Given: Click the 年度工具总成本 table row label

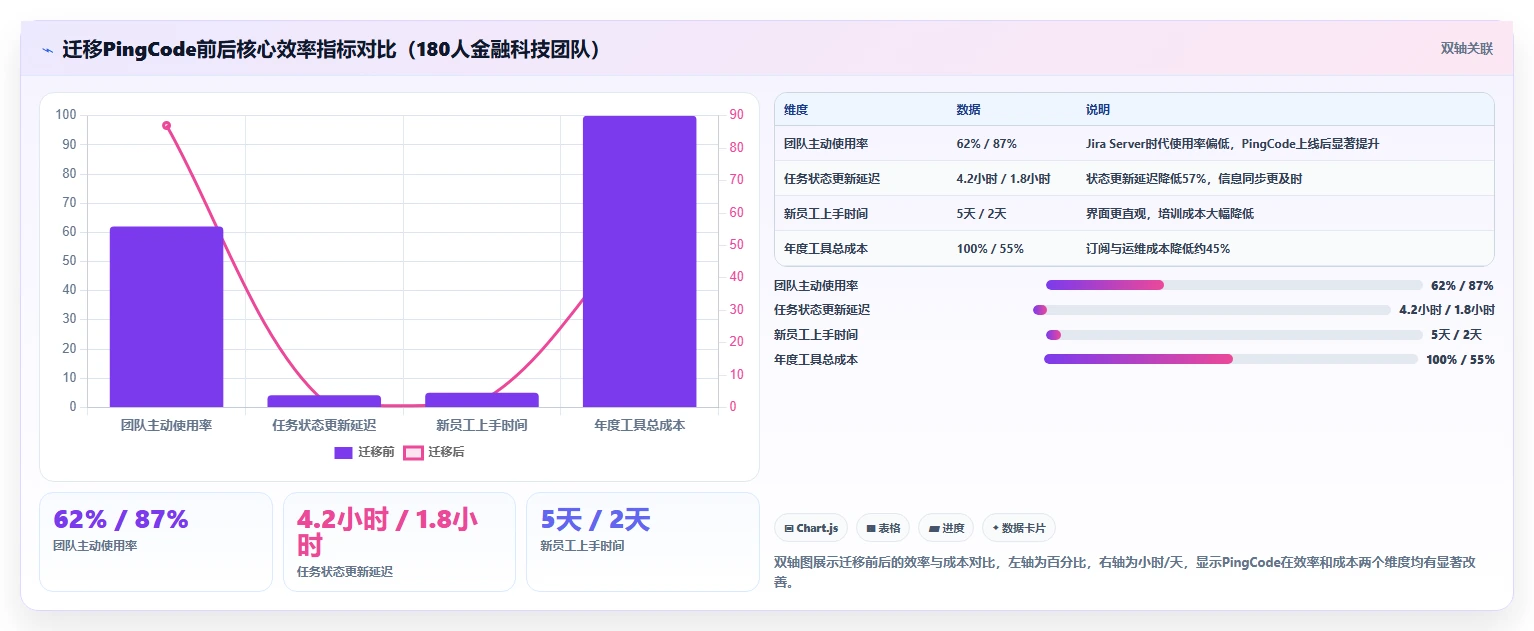Looking at the screenshot, I should click(x=826, y=249).
